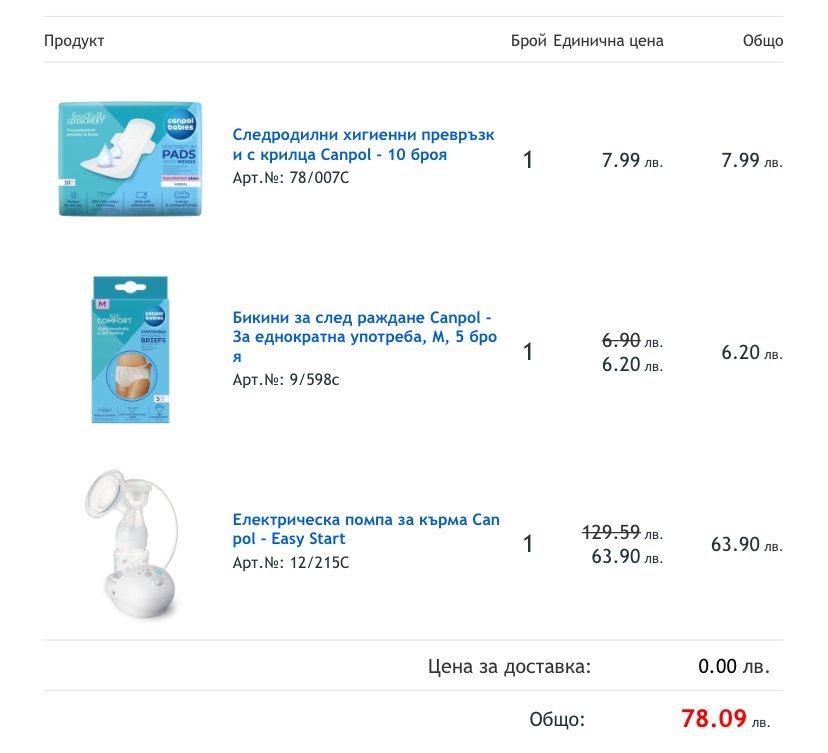This screenshot has width=828, height=753.
Task: Click article number 78/007C
Action: 291,178
